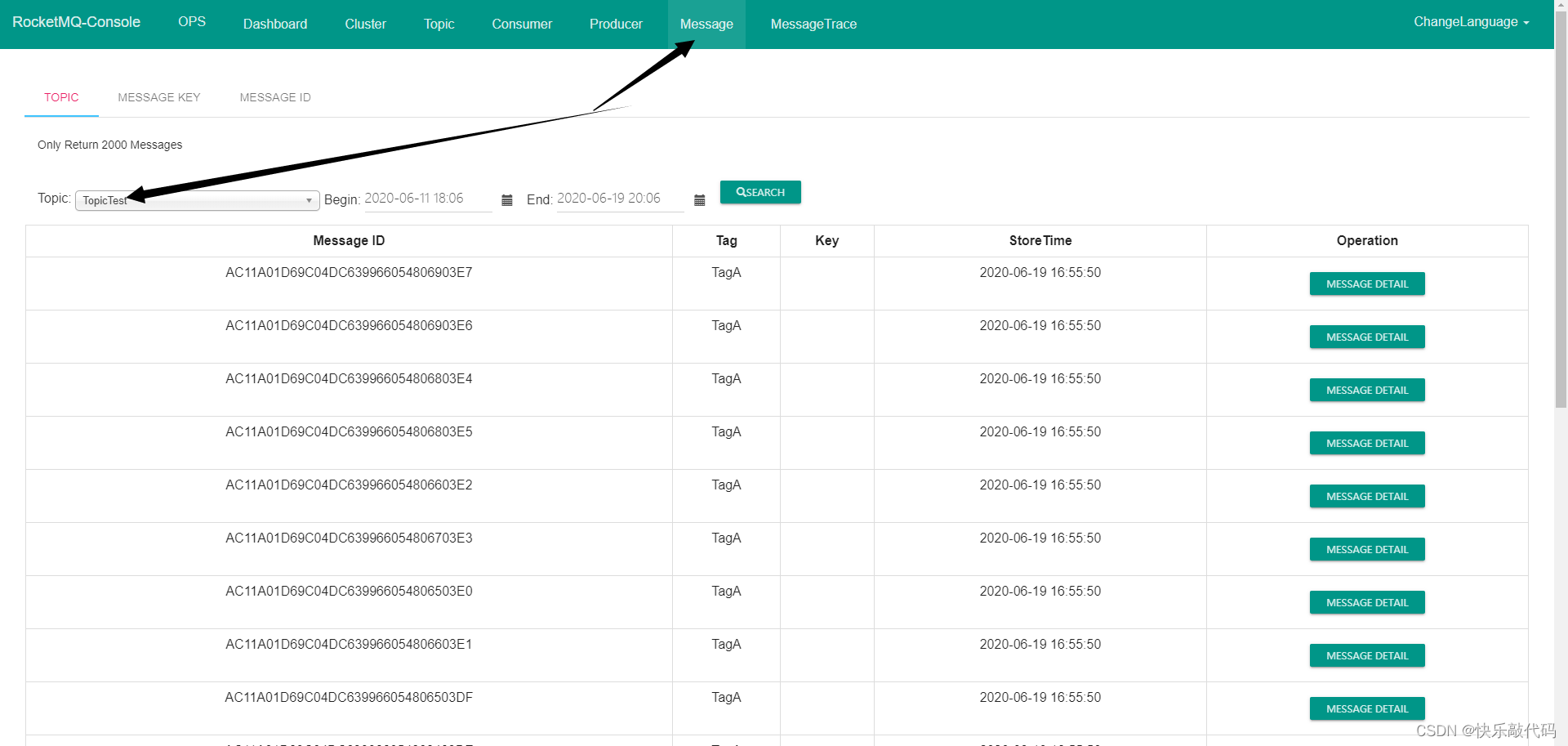Image resolution: width=1568 pixels, height=746 pixels.
Task: Expand the TopicTest topic dropdown
Action: pyautogui.click(x=308, y=200)
